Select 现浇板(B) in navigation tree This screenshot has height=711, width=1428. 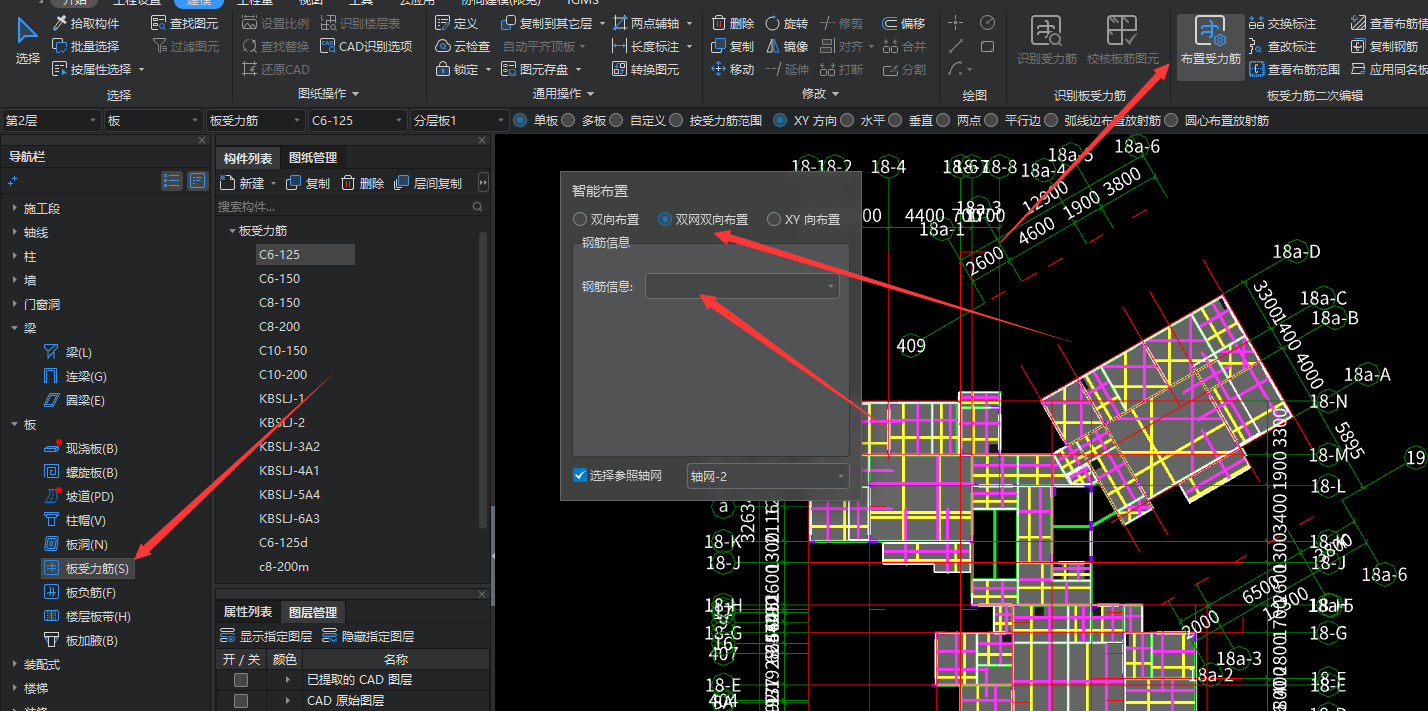pos(82,448)
